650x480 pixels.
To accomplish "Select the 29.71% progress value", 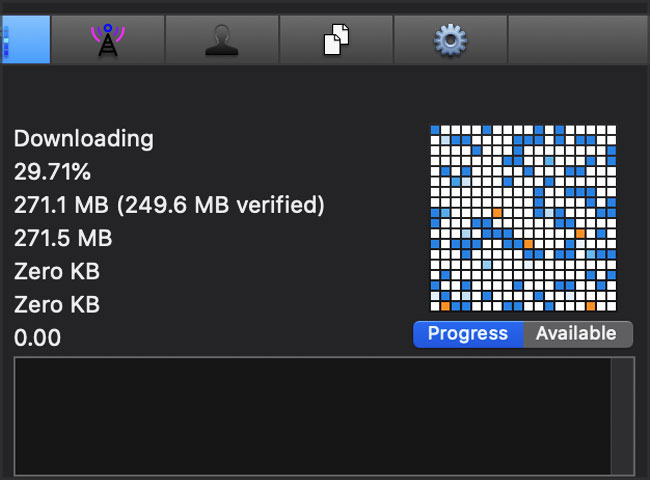I will tap(52, 172).
